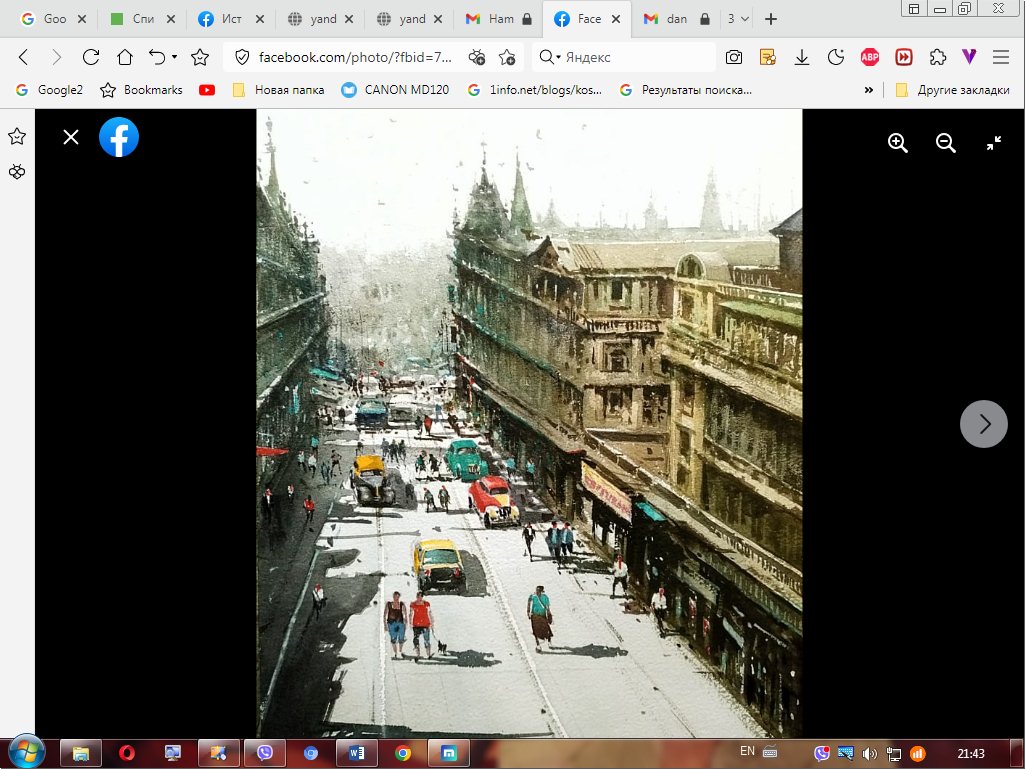
Task: Toggle full-screen mode for the photo
Action: click(994, 143)
